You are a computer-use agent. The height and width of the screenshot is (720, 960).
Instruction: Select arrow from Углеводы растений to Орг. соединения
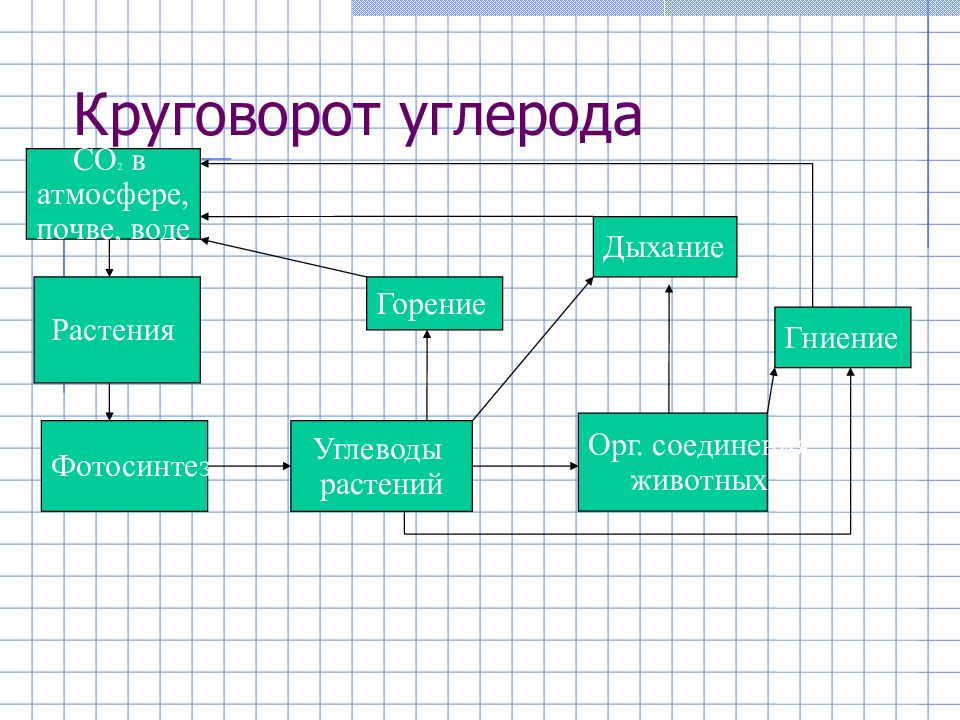coord(525,466)
